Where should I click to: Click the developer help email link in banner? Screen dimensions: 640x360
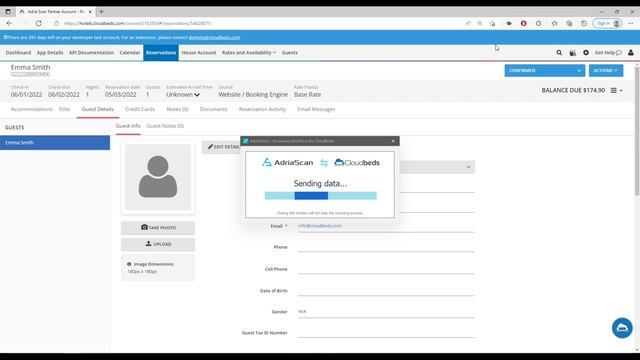tap(214, 38)
